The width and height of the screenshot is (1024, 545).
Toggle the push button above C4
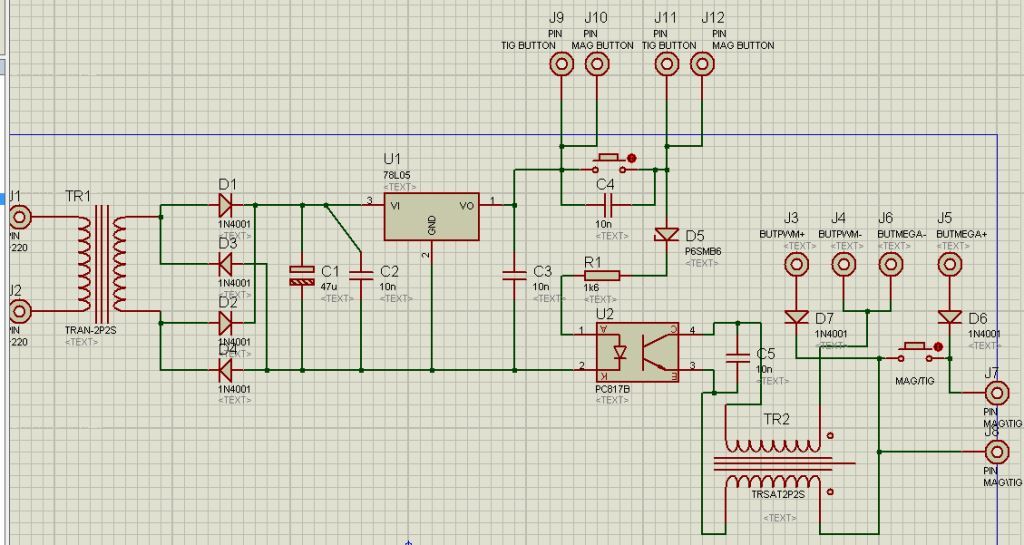(x=612, y=163)
